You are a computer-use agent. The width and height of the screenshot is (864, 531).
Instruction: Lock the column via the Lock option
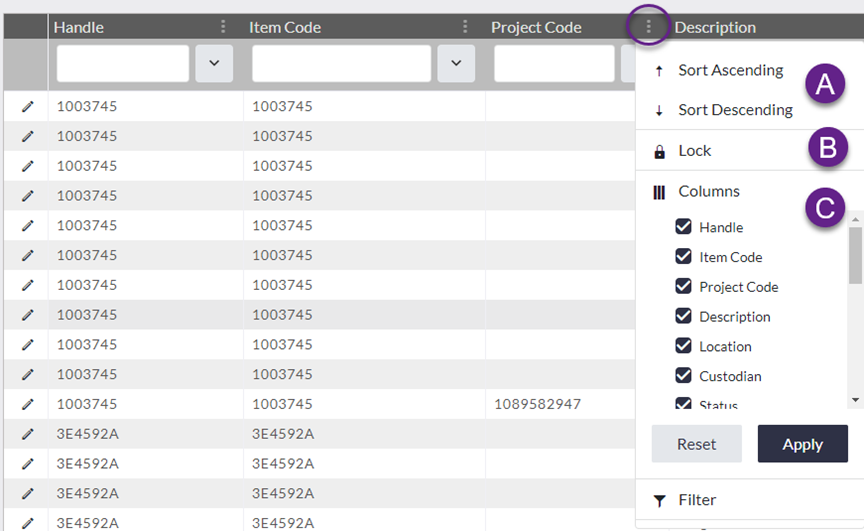tap(694, 151)
